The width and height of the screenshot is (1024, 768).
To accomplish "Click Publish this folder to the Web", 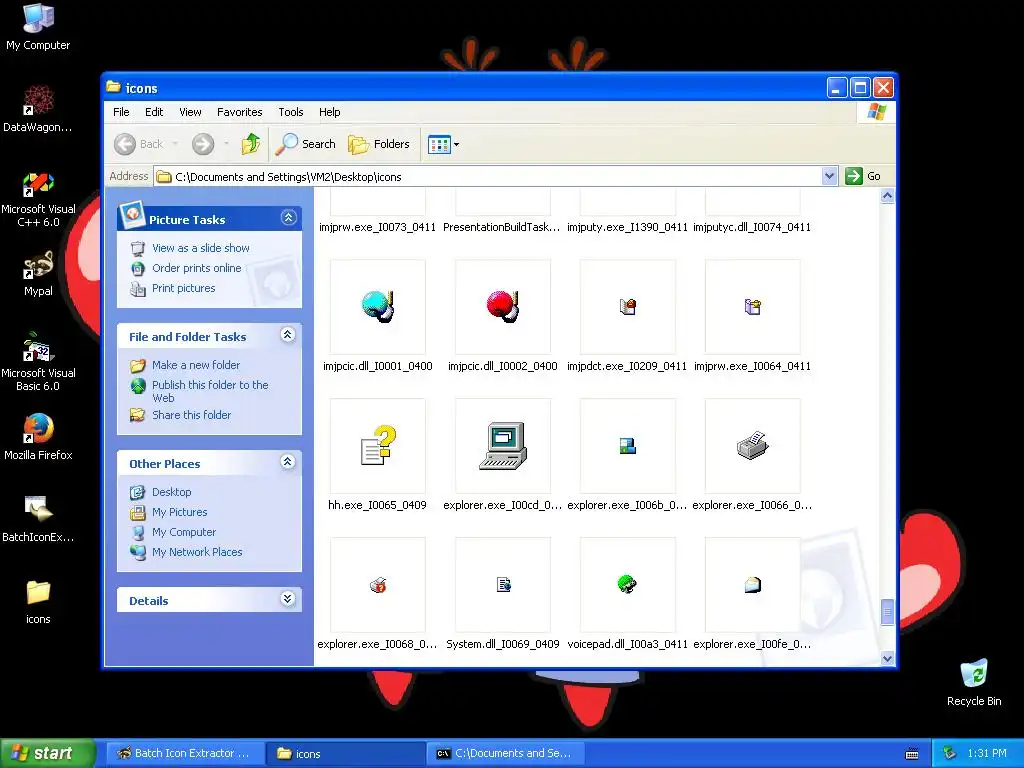I will pos(210,391).
